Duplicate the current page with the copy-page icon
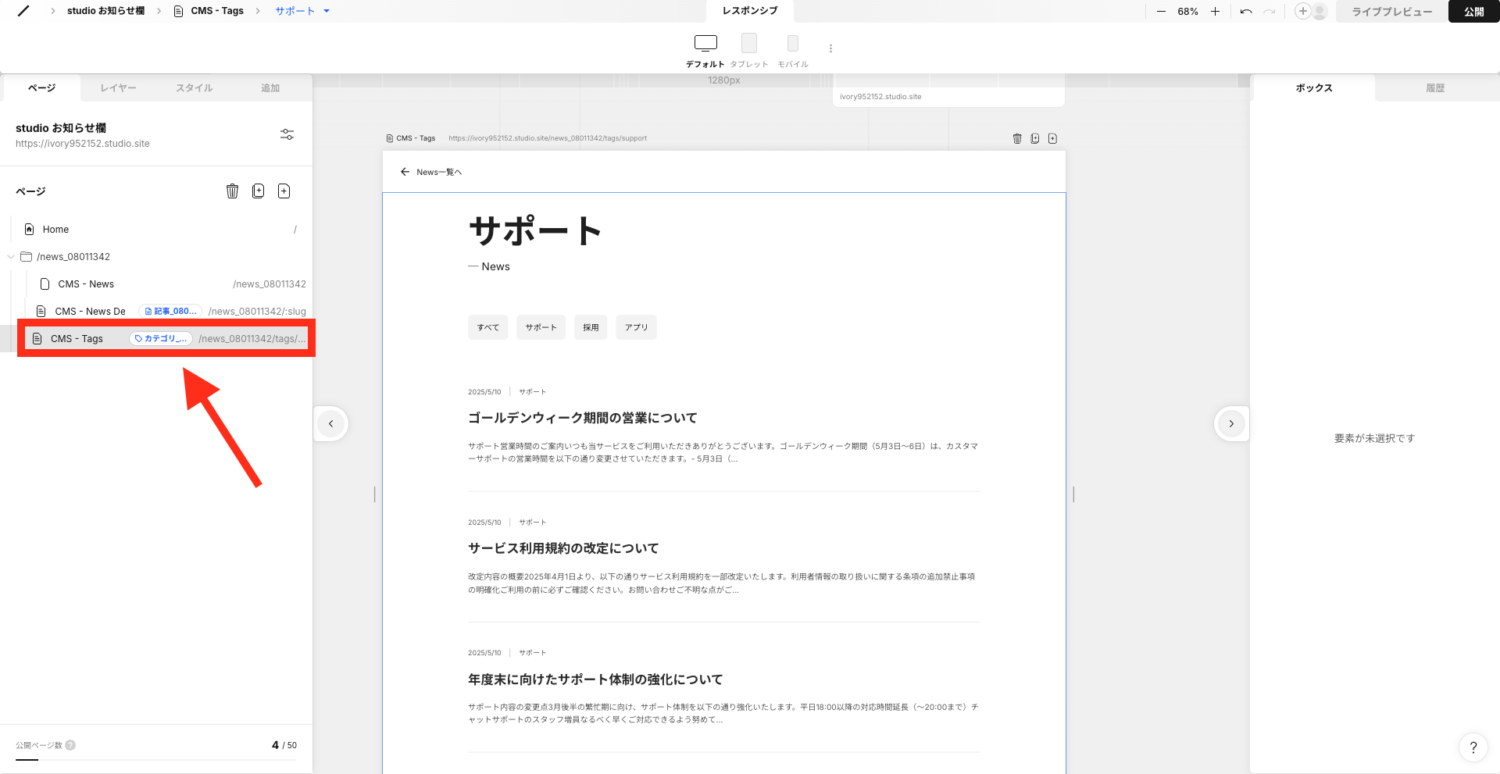The image size is (1500, 774). 258,190
